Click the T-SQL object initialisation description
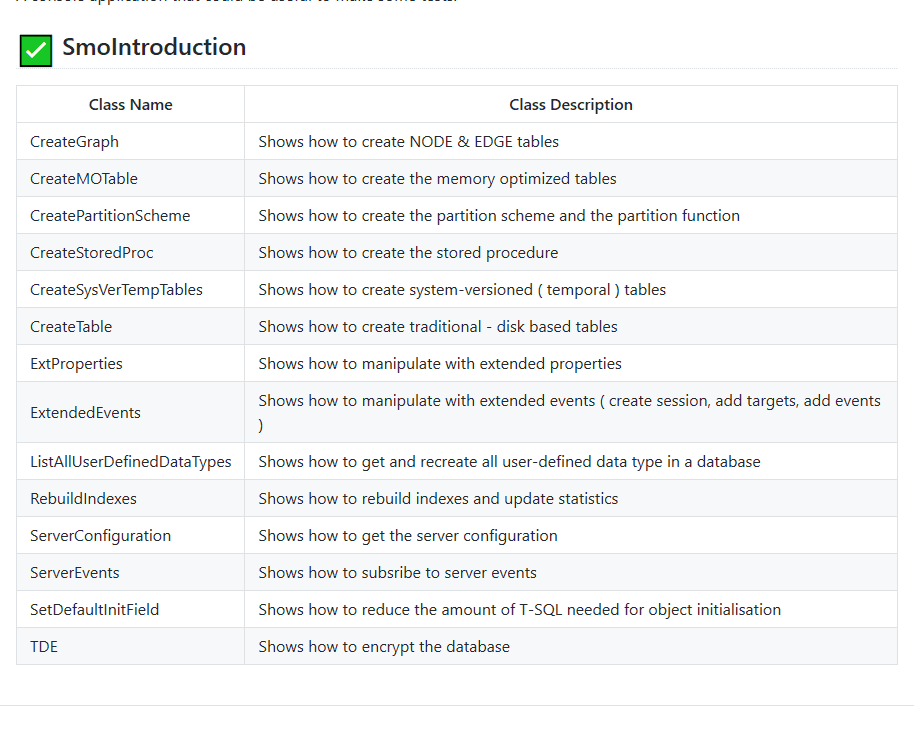Image resolution: width=914 pixels, height=729 pixels. (519, 610)
